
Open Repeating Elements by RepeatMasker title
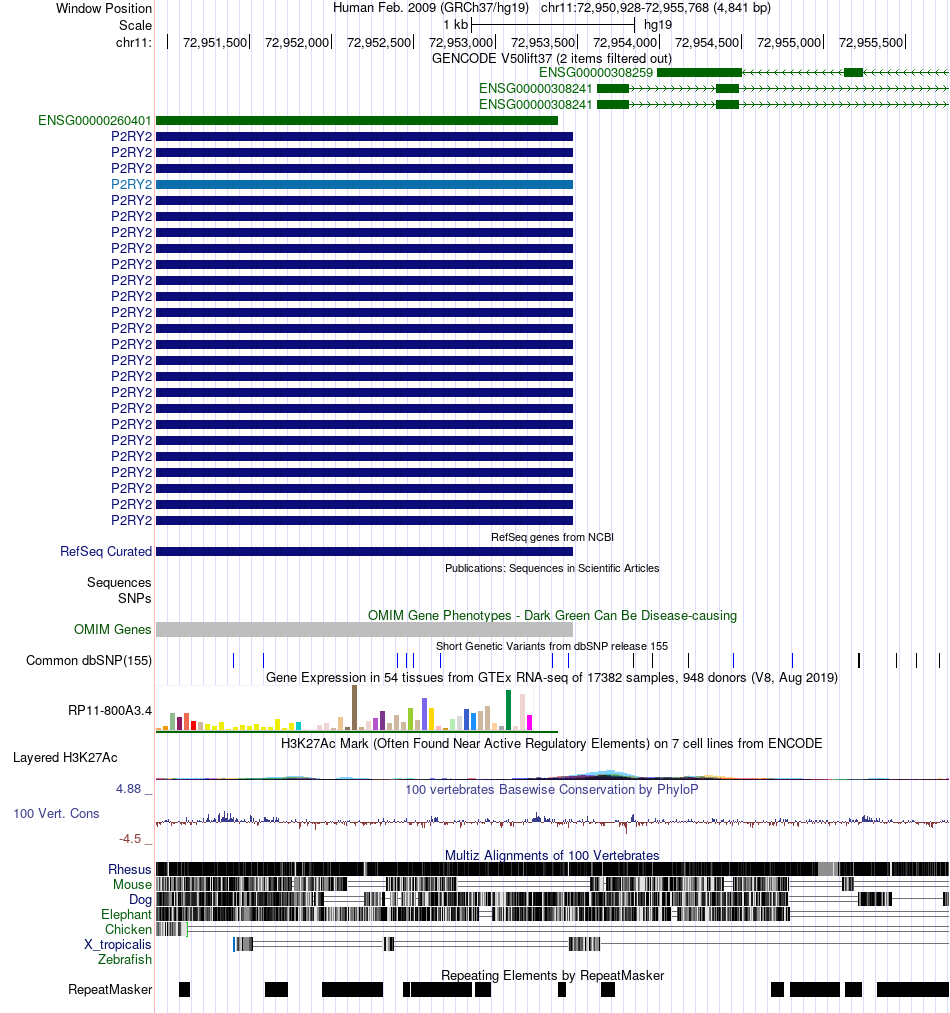pyautogui.click(x=552, y=976)
